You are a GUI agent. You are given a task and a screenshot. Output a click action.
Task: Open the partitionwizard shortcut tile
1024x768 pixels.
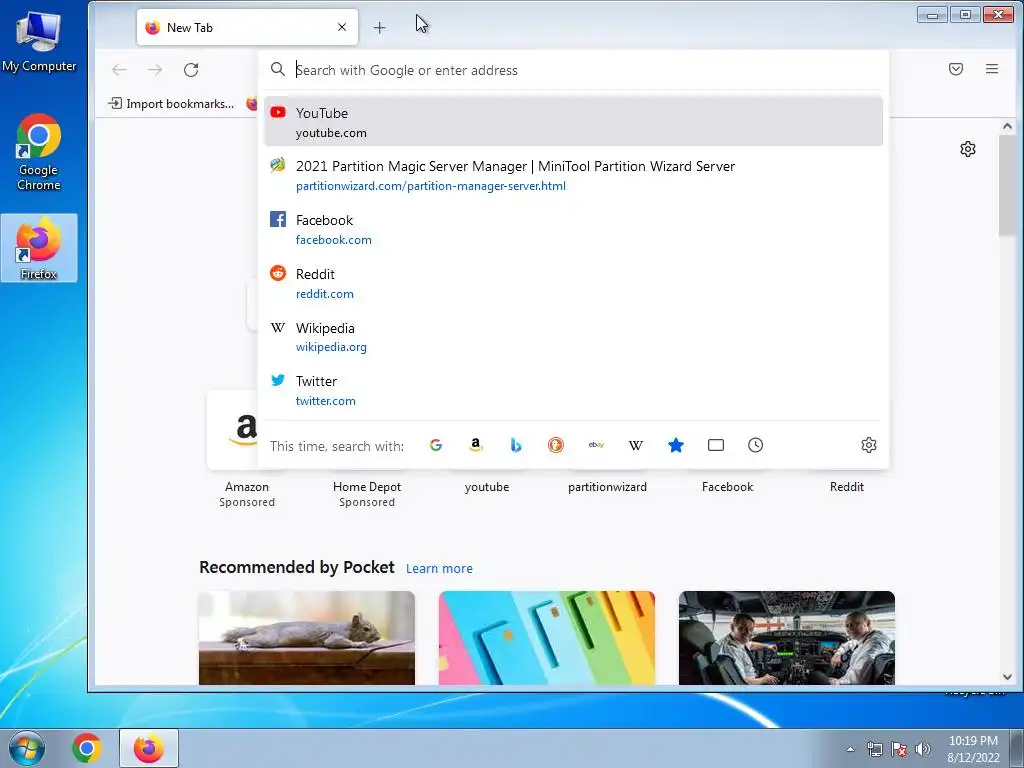point(607,487)
